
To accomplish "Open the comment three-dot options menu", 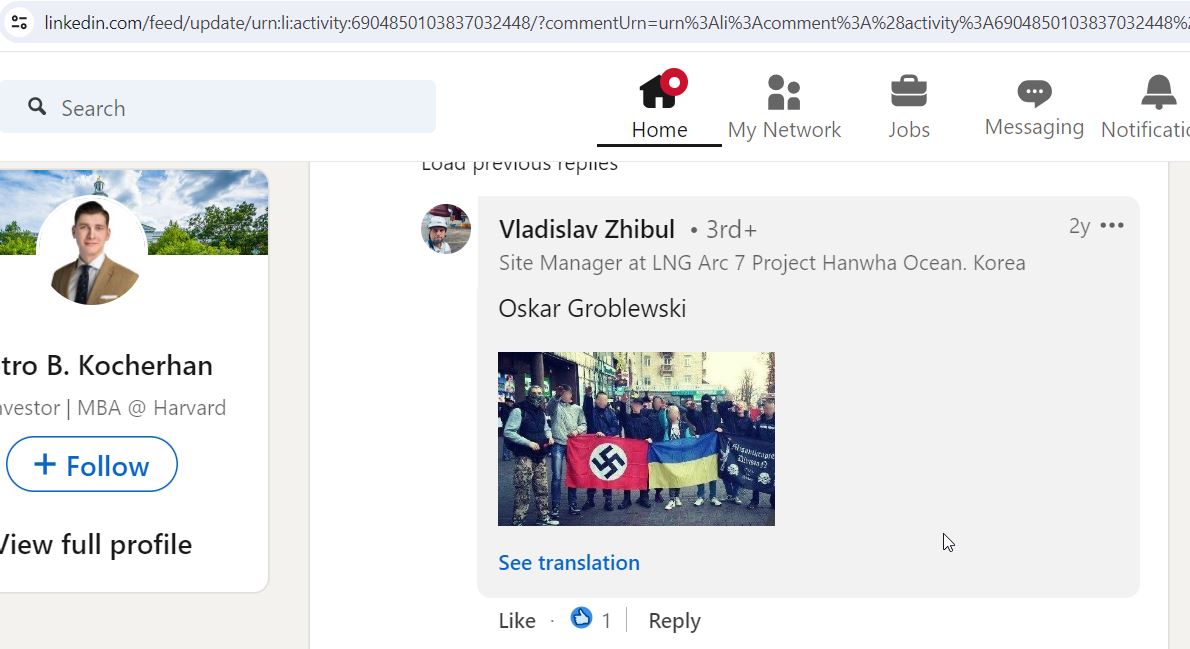I will tap(1112, 225).
